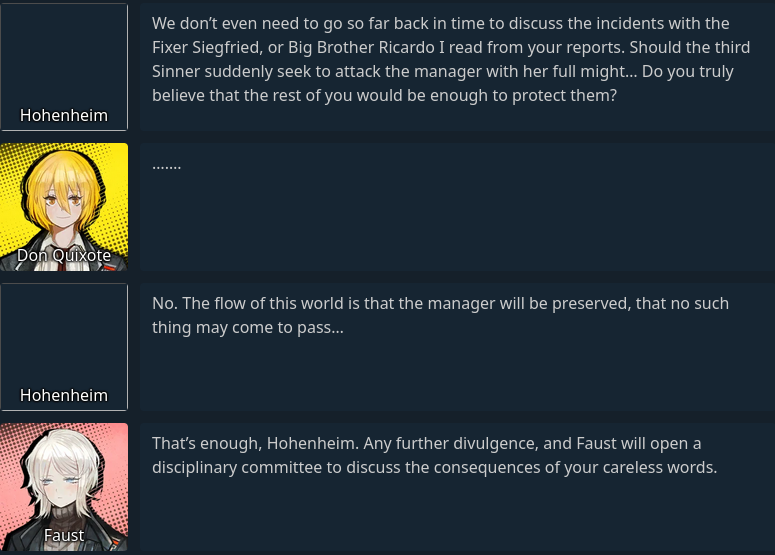Click the top blank Hohenheim portrait
This screenshot has height=555, width=775.
point(64,55)
